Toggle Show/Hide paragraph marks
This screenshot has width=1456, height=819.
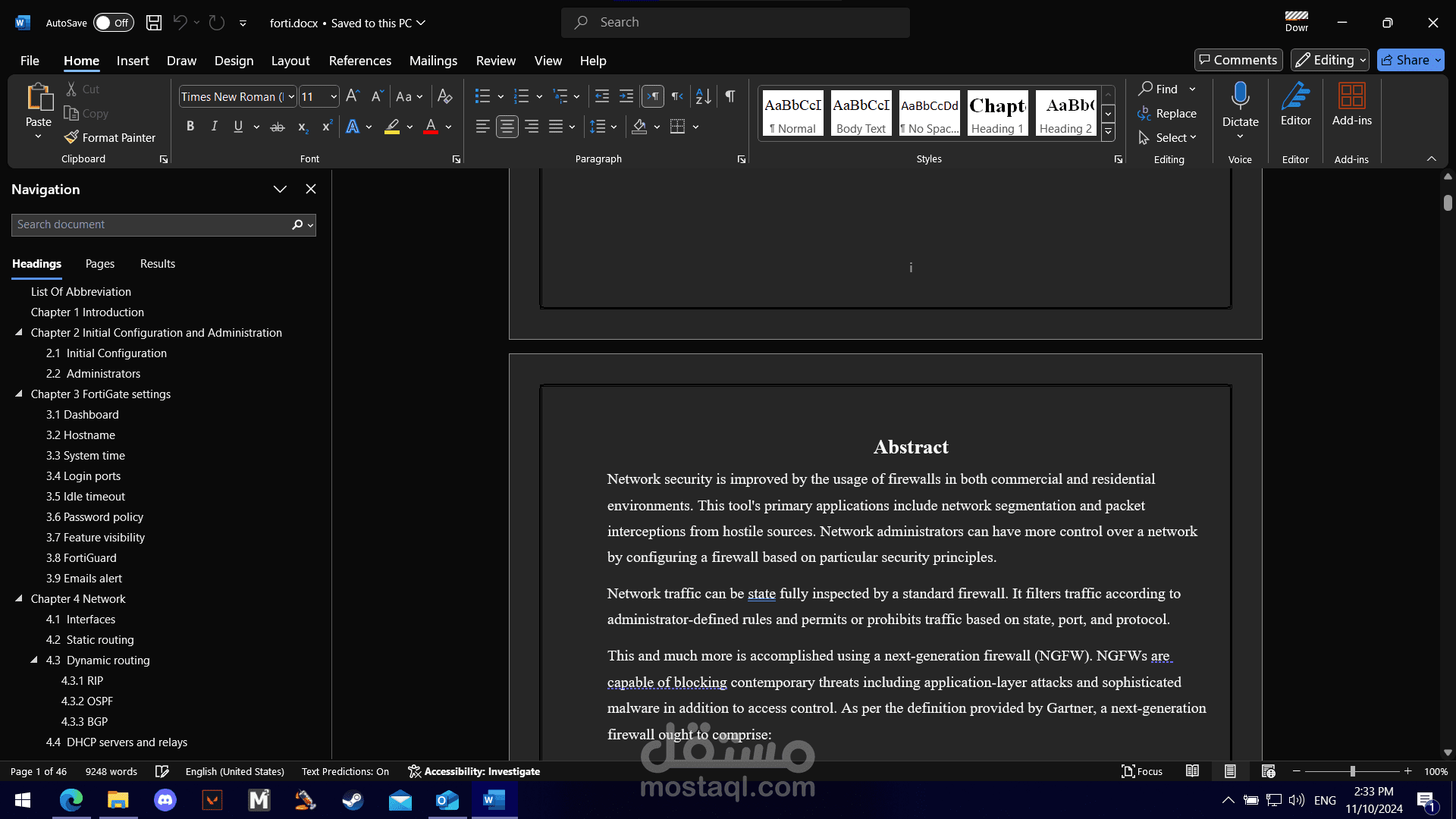[730, 96]
